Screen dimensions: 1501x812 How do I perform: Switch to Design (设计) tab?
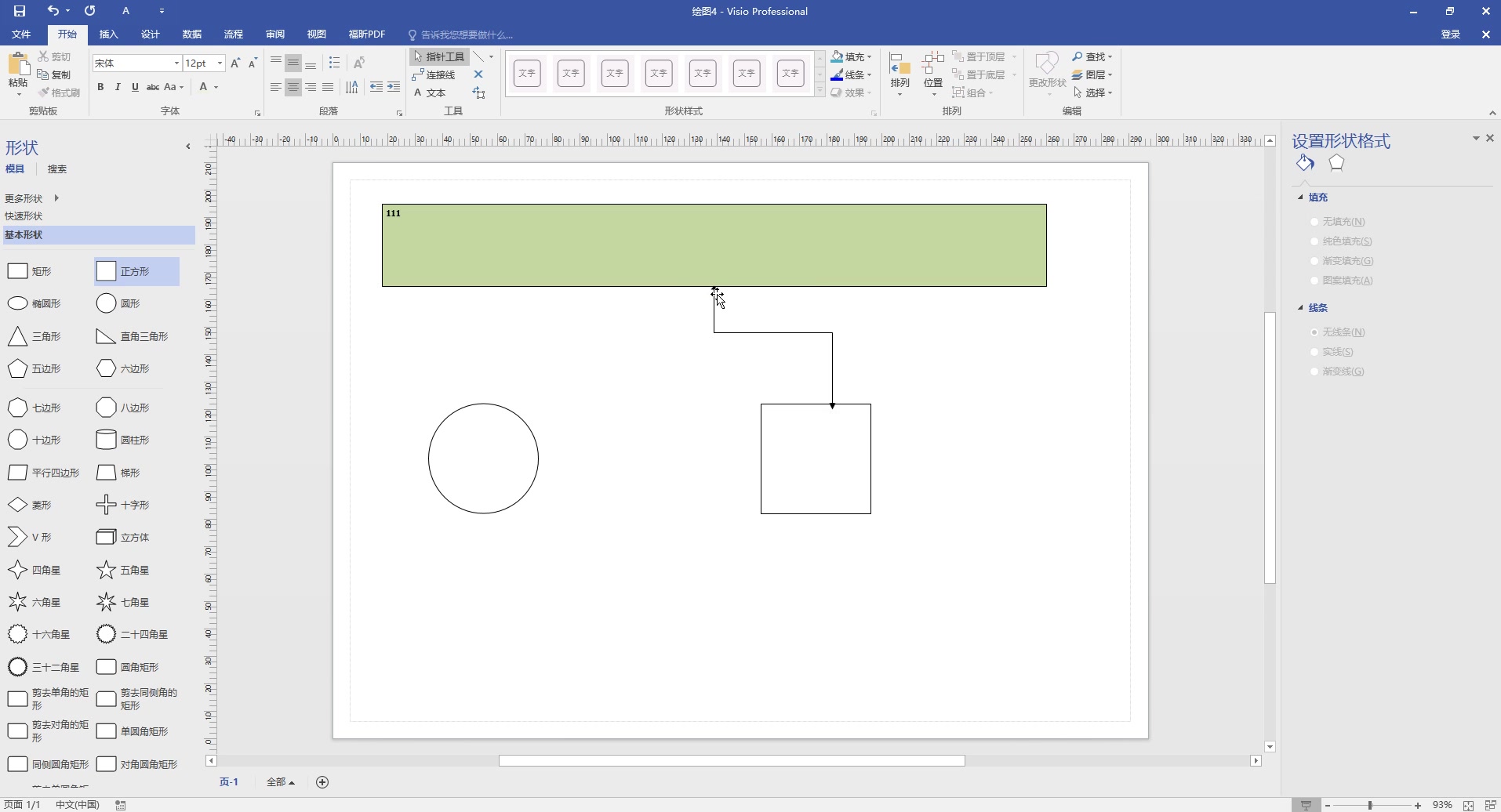pos(151,34)
